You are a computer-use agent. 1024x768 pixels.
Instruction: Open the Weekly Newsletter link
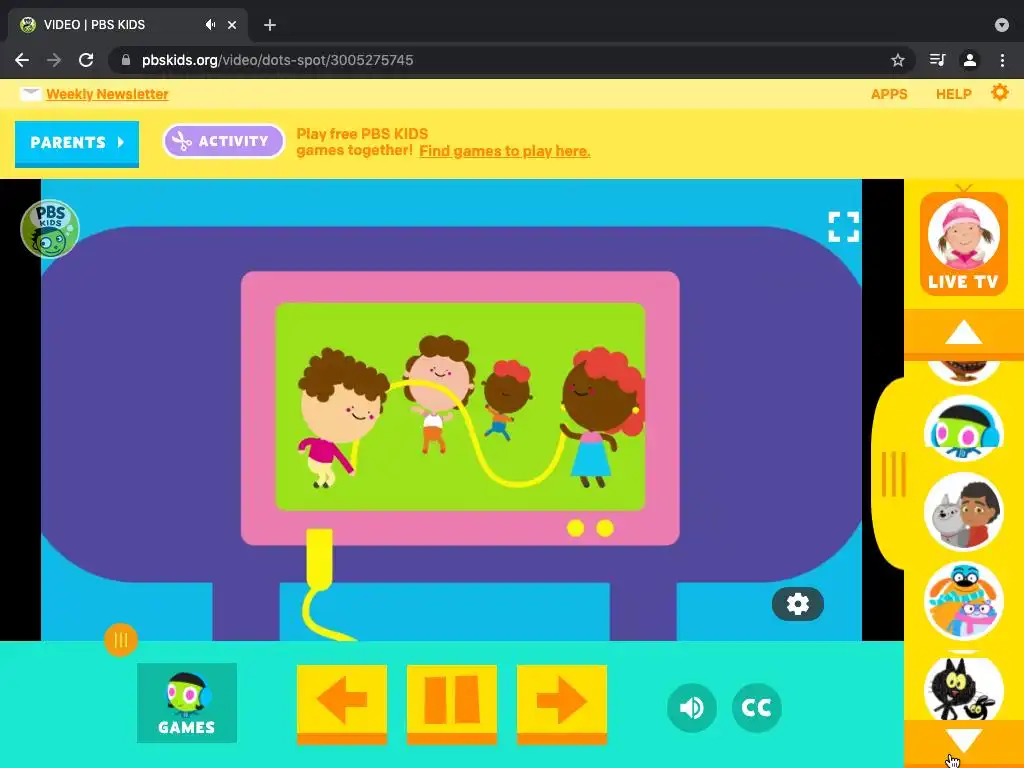coord(107,94)
